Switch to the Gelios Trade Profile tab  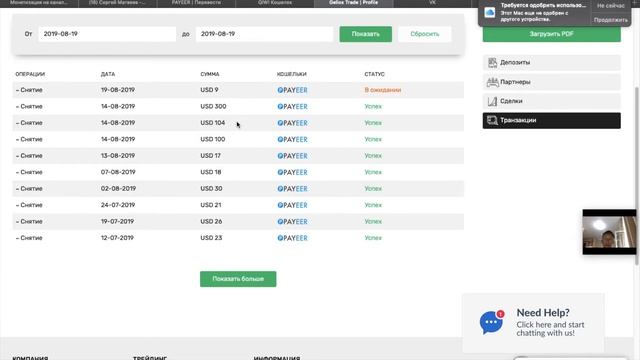353,3
